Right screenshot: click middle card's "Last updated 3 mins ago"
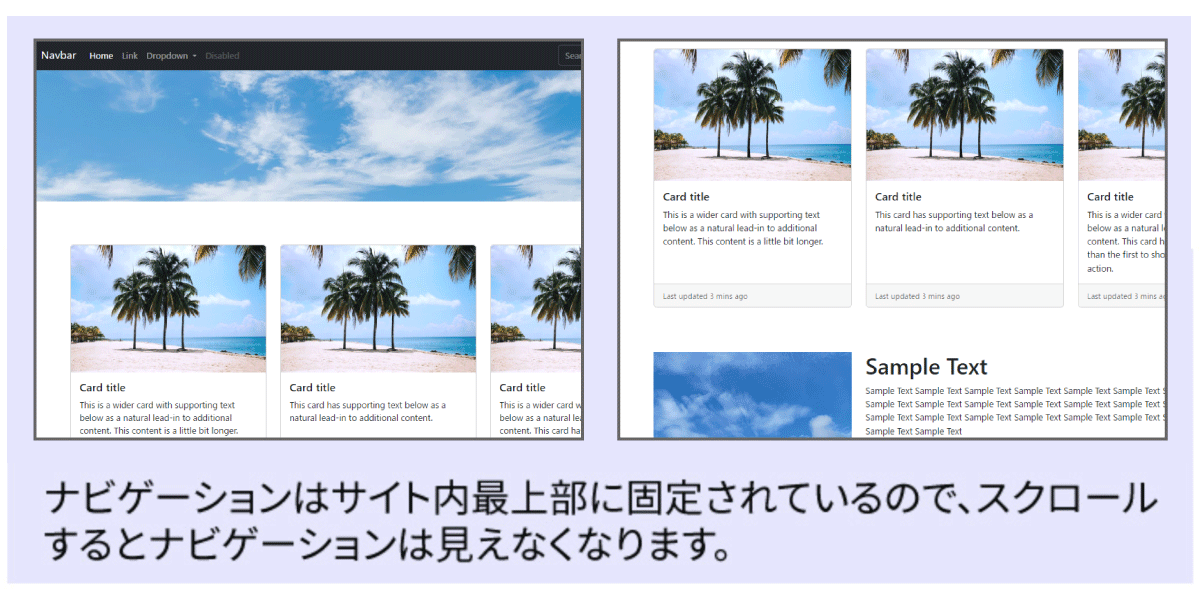 point(917,296)
